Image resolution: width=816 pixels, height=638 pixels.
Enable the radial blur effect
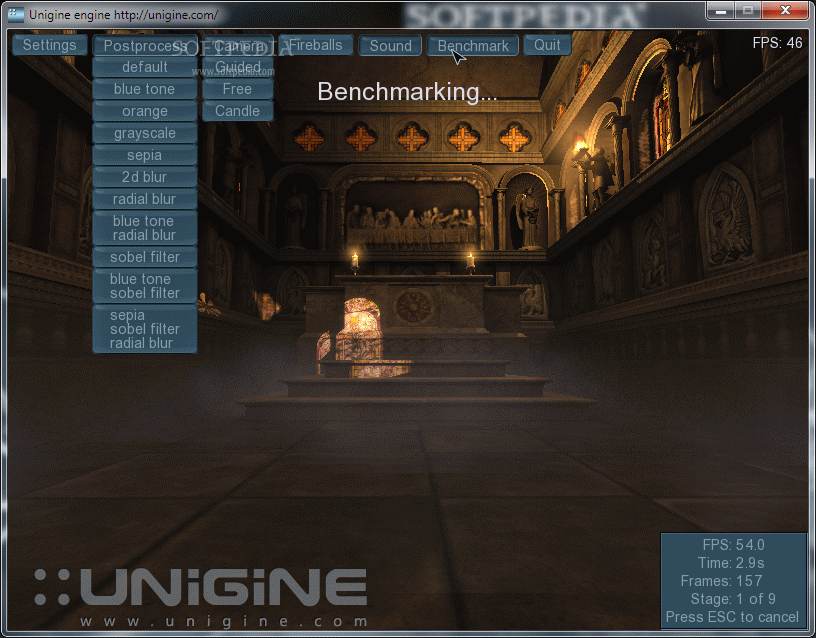coord(145,199)
